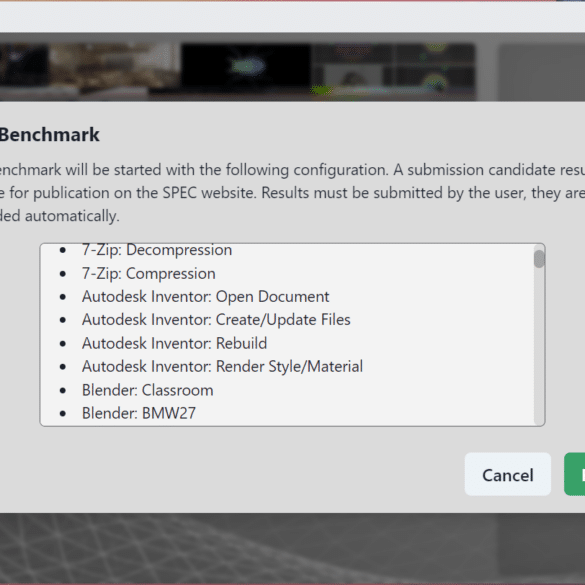The width and height of the screenshot is (585, 585).
Task: Select Autodesk Inventor: Rebuild entry
Action: 174,343
